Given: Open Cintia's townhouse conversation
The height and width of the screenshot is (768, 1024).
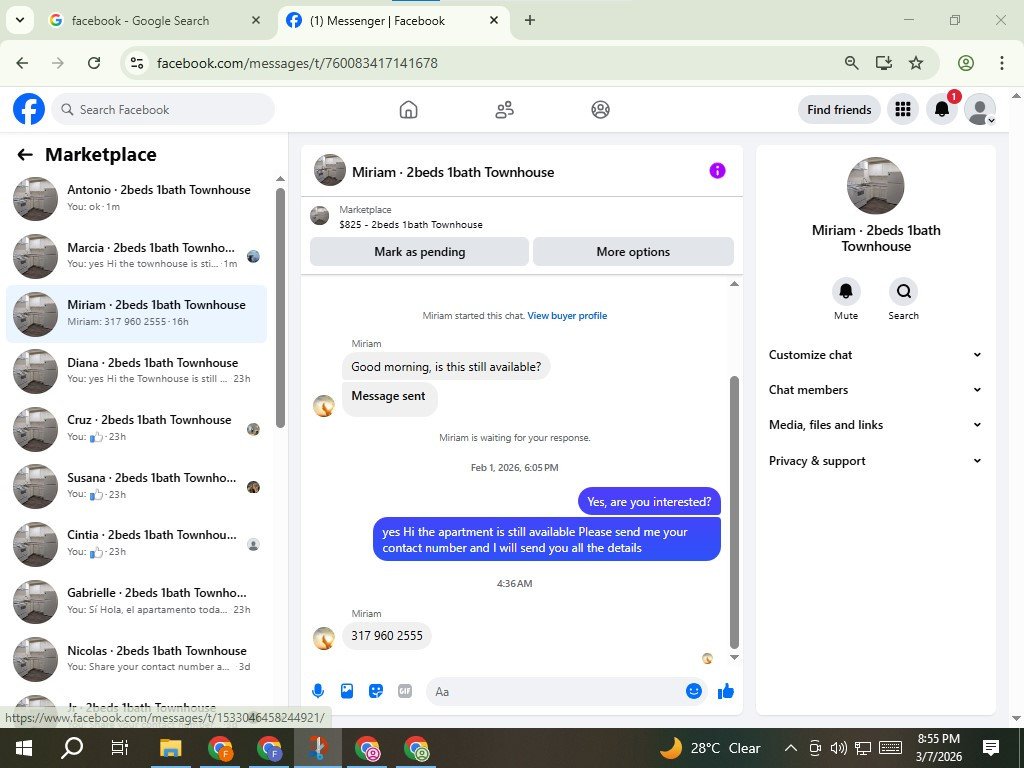Looking at the screenshot, I should pyautogui.click(x=137, y=543).
